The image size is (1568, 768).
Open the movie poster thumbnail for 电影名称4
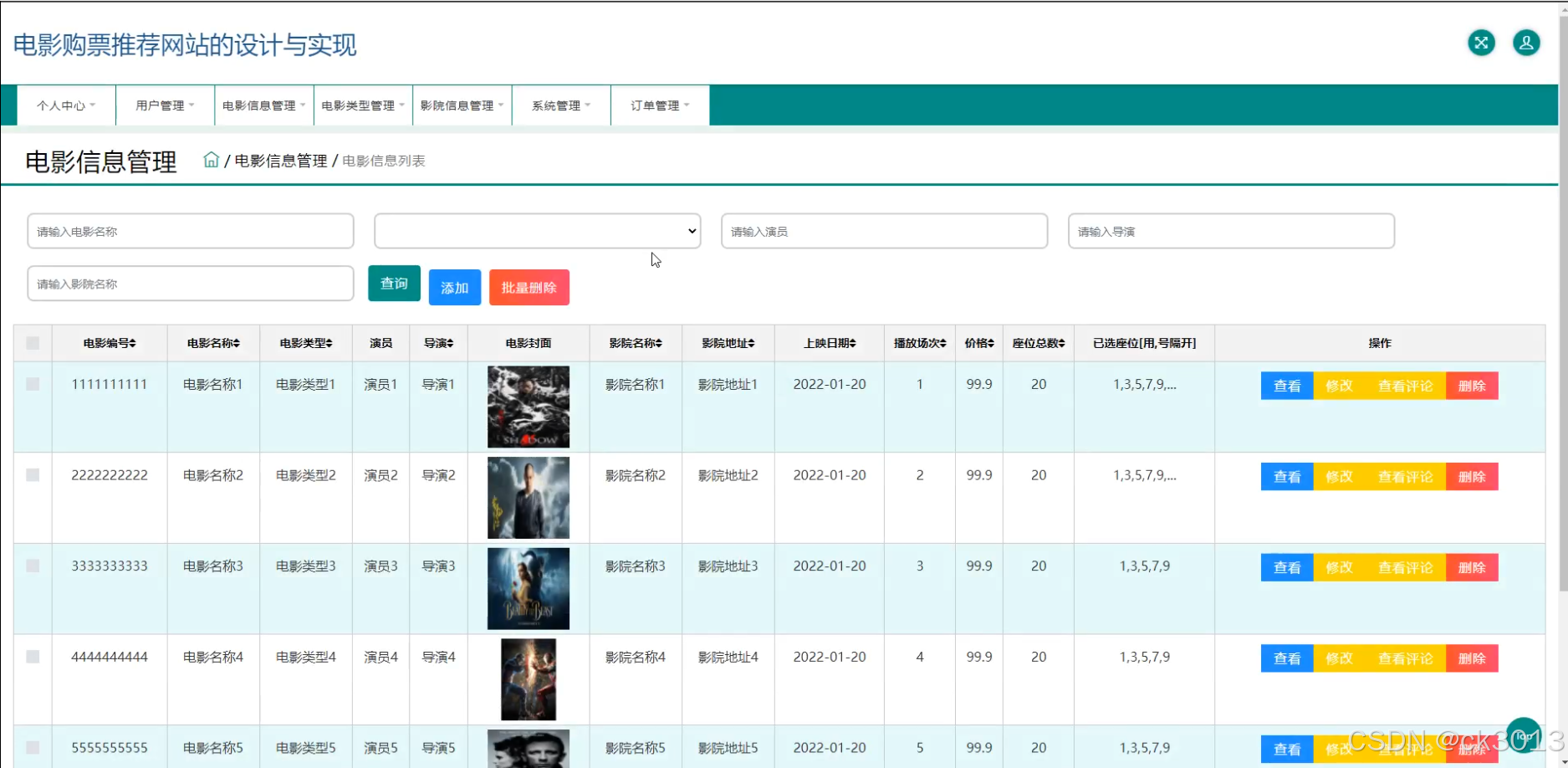click(x=529, y=679)
